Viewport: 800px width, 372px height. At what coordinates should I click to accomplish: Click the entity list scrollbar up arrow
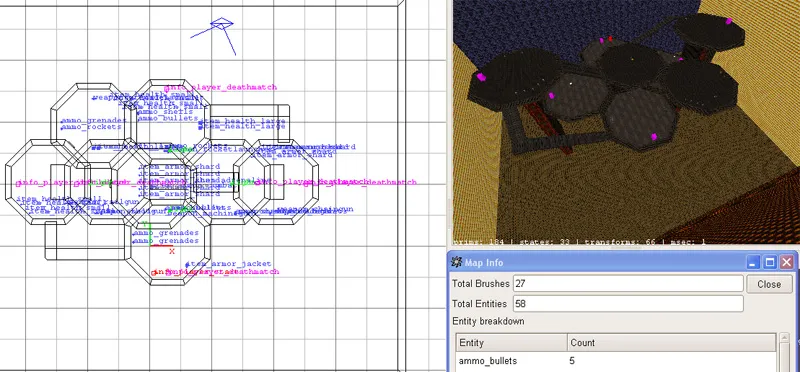click(785, 340)
